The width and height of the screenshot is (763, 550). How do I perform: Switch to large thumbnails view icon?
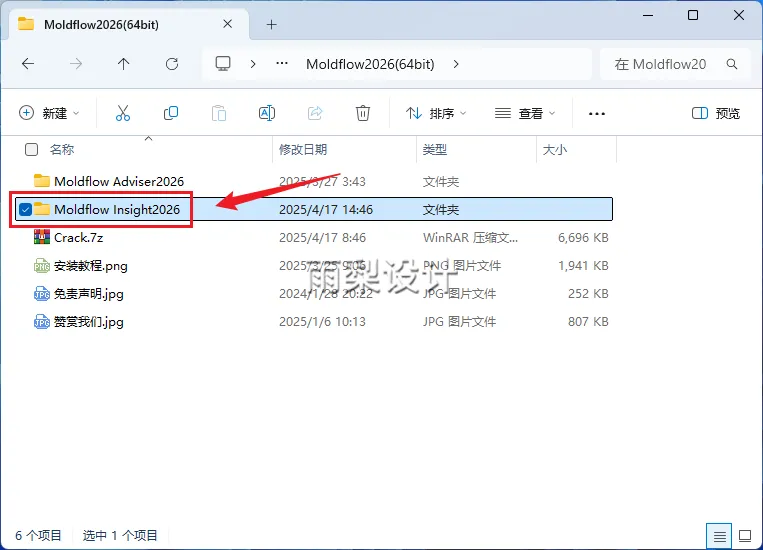tap(745, 536)
